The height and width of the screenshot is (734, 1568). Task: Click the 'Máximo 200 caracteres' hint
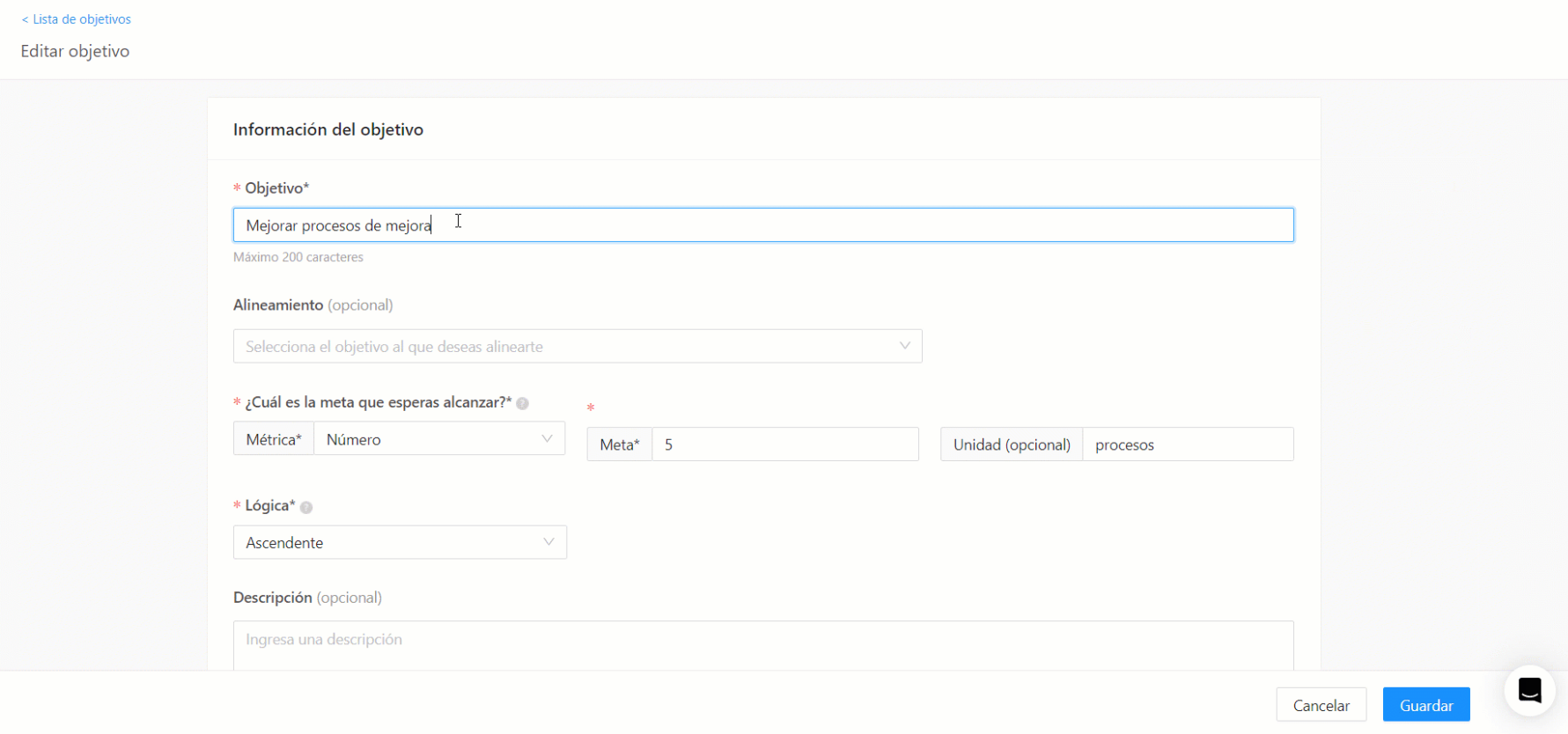(298, 257)
